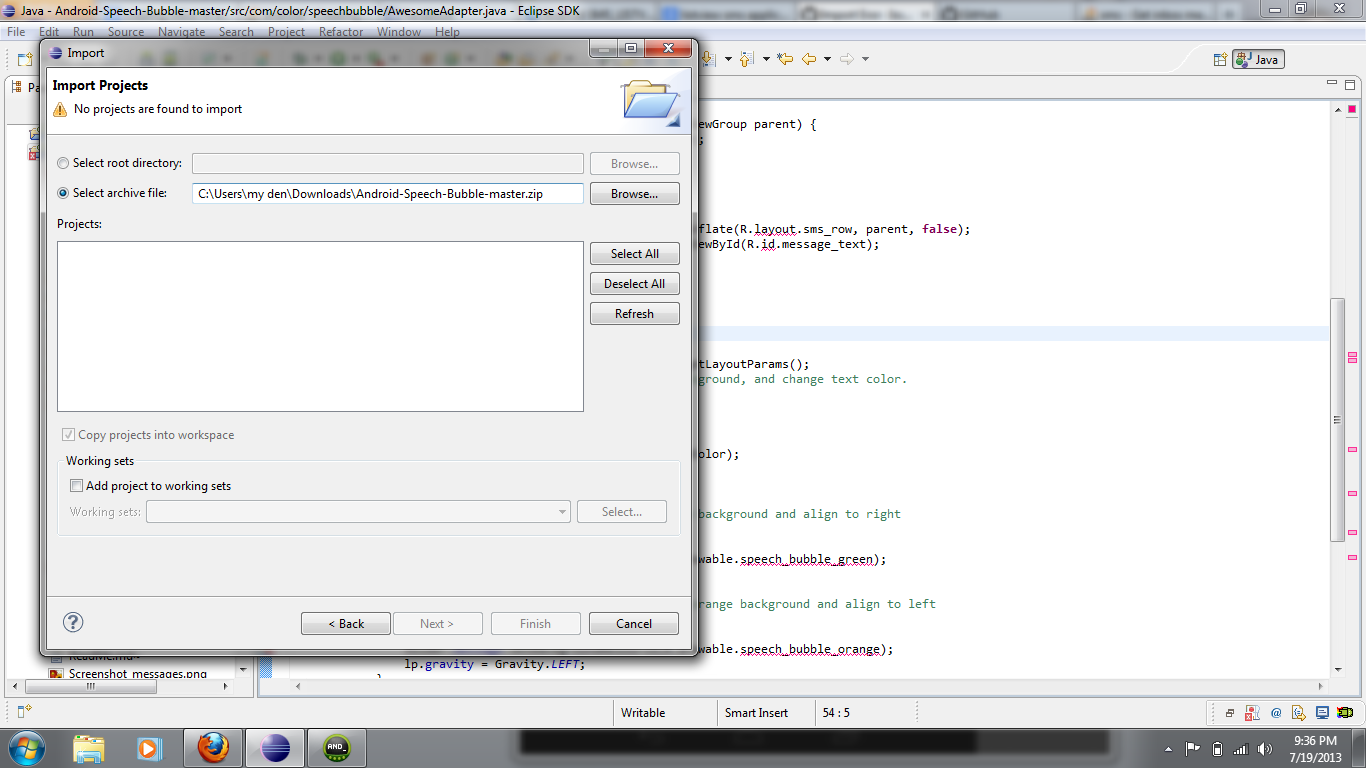This screenshot has width=1366, height=768.
Task: Open Windows Explorer from taskbar
Action: pyautogui.click(x=89, y=748)
